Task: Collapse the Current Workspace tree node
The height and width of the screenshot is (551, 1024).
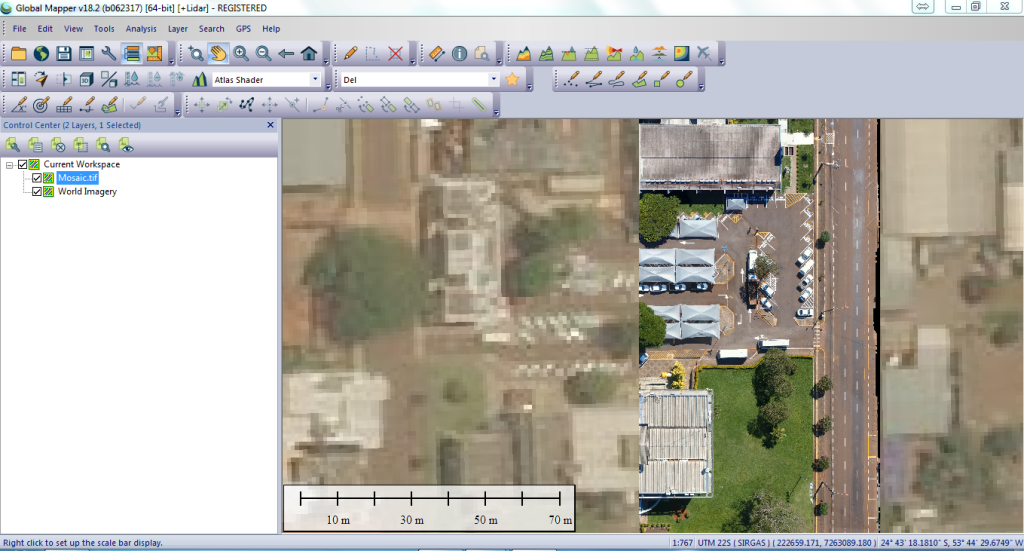Action: [10, 164]
